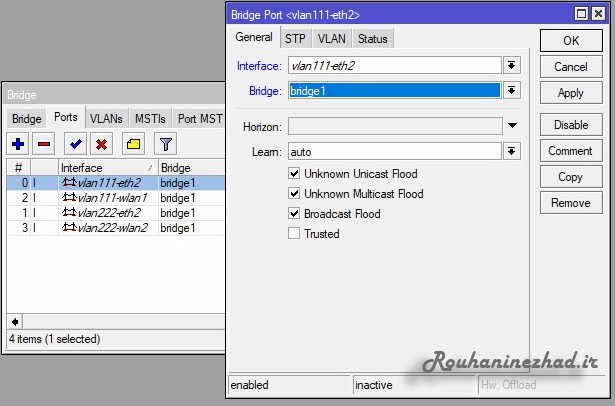Select the vlan222-eth2 port row

(110, 213)
